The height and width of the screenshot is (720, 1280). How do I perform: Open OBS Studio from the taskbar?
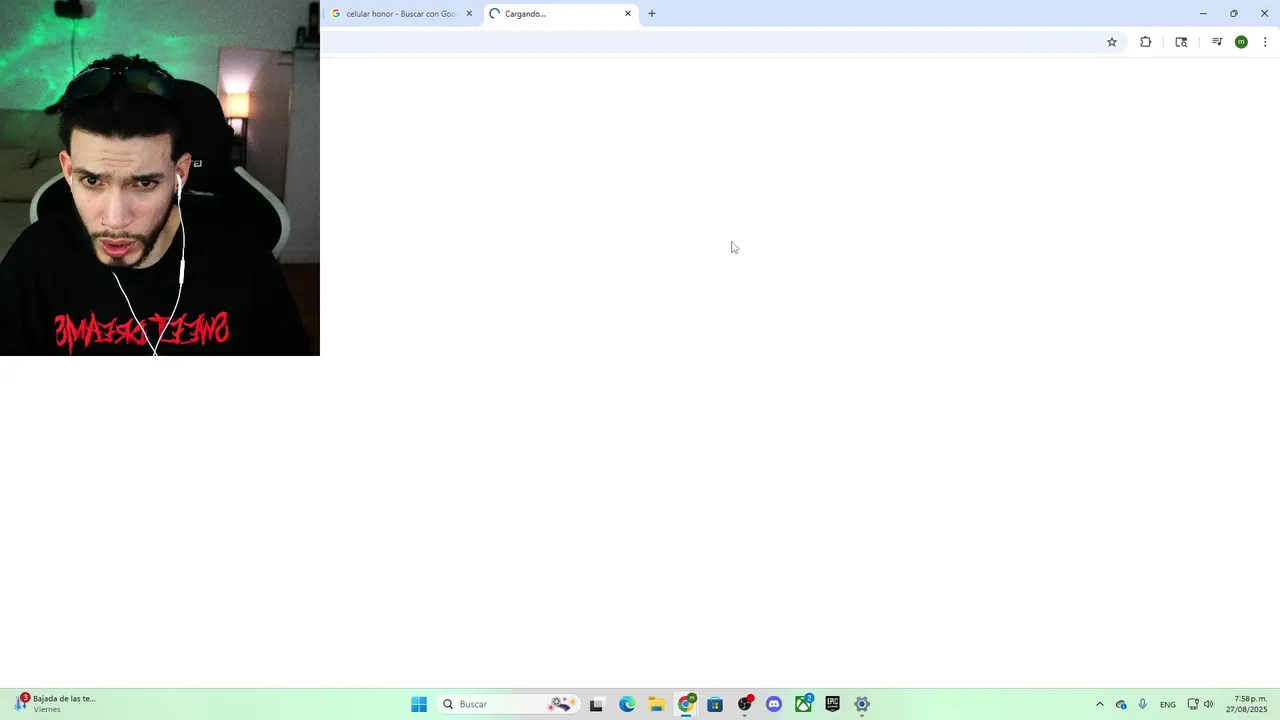point(745,704)
